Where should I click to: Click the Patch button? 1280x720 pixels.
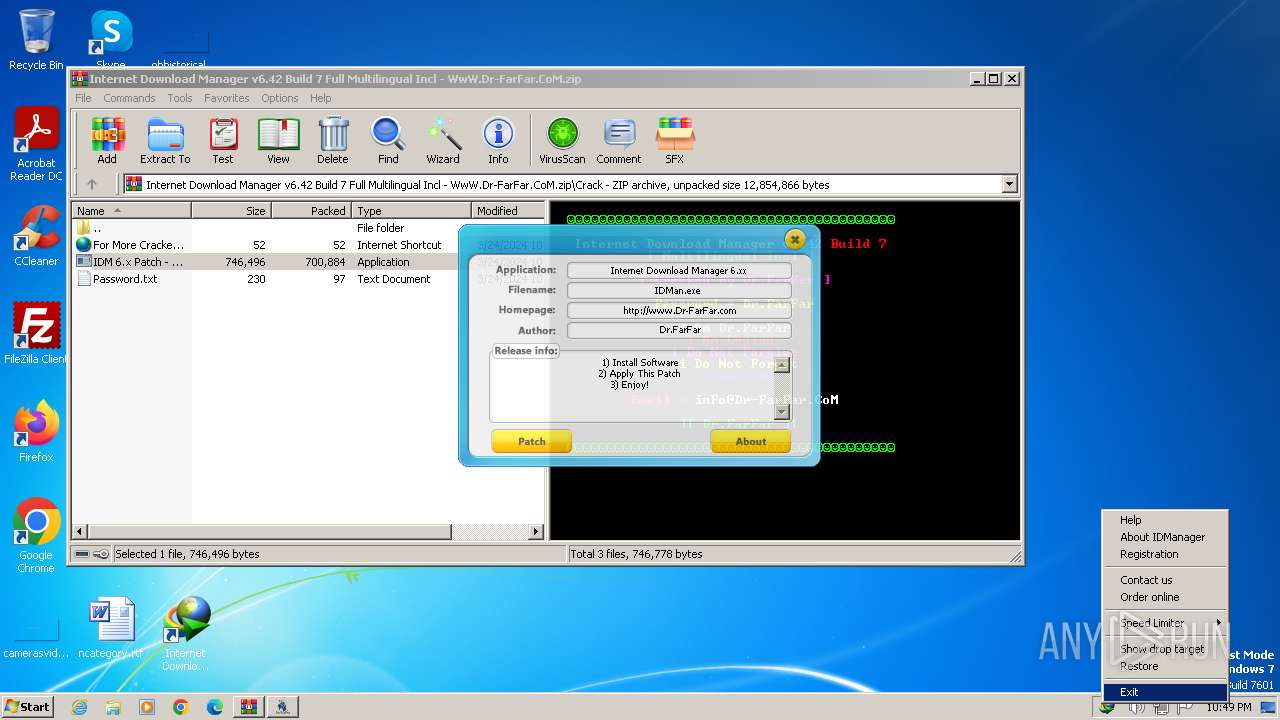(532, 441)
